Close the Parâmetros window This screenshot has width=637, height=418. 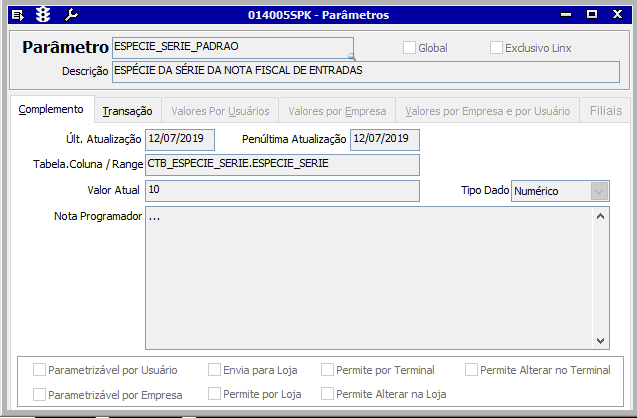[x=618, y=15]
